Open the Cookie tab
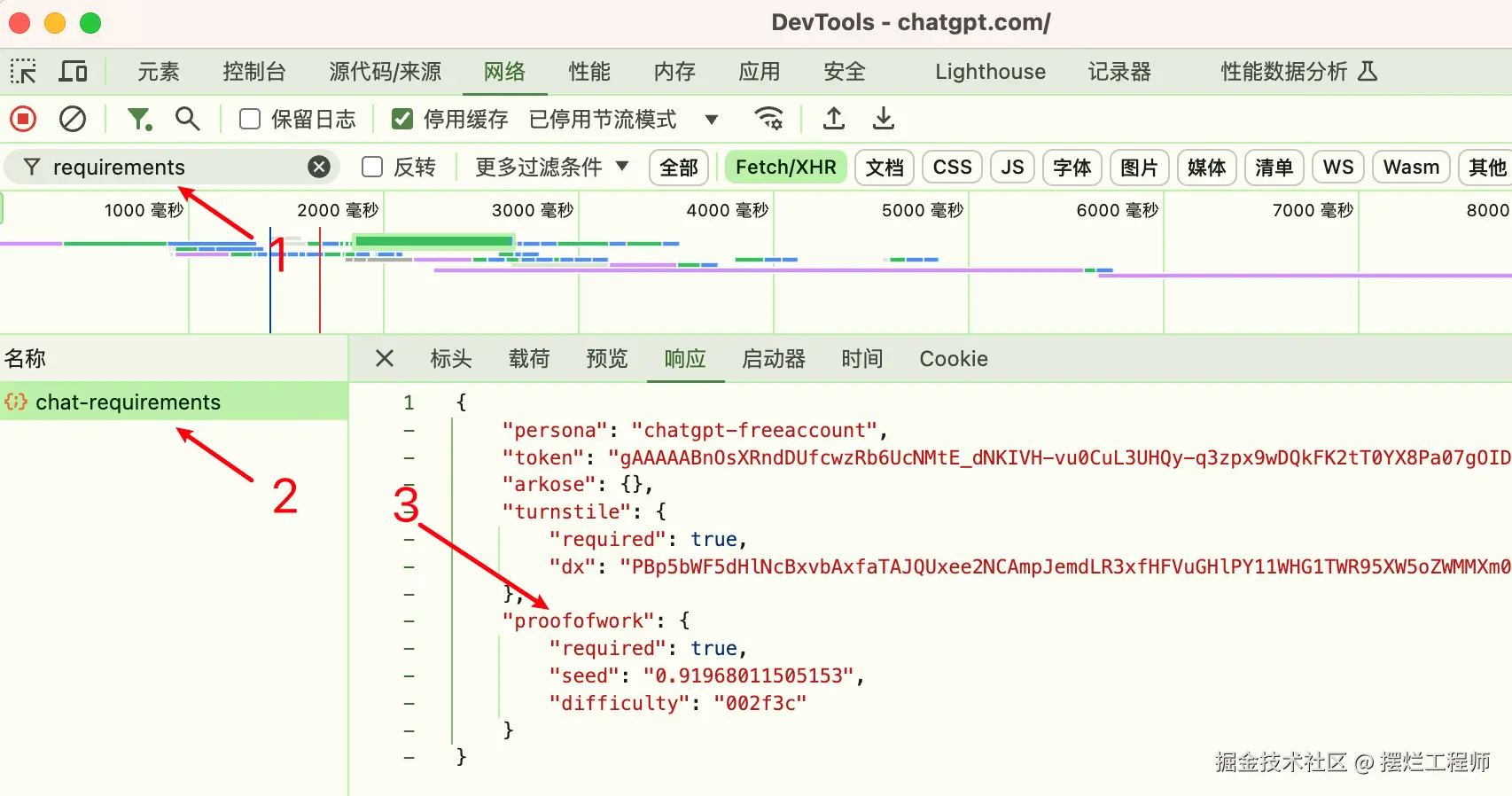The height and width of the screenshot is (796, 1512). click(x=954, y=358)
